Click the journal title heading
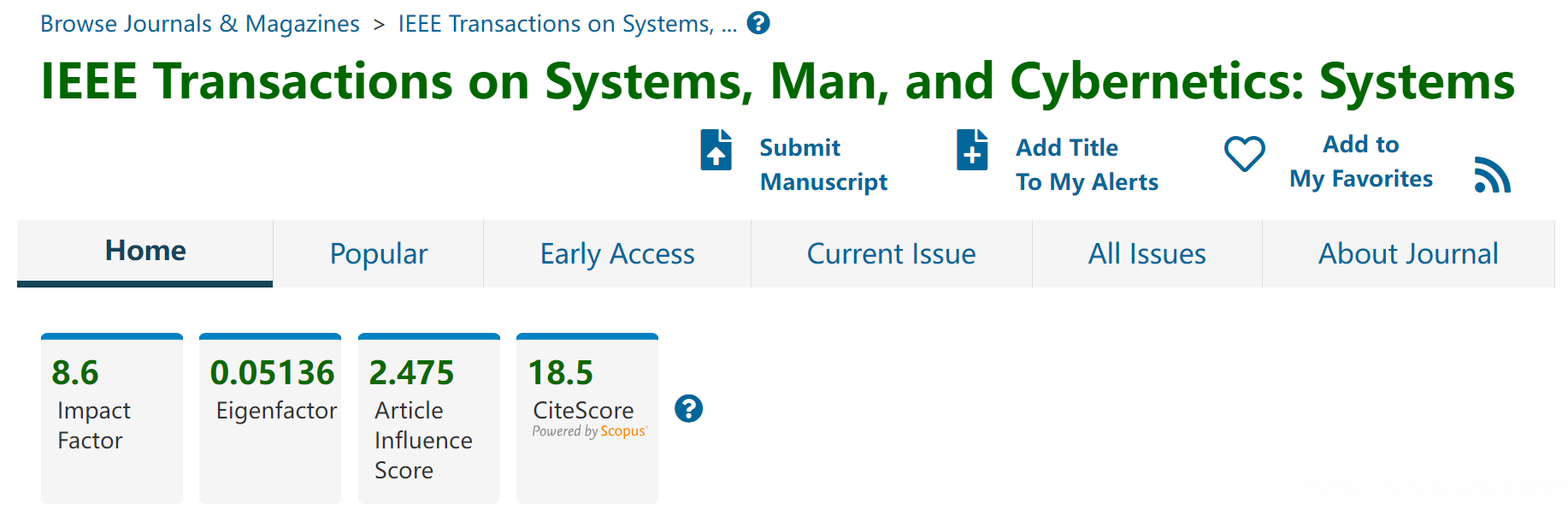Viewport: 1568px width, 522px height. [778, 81]
